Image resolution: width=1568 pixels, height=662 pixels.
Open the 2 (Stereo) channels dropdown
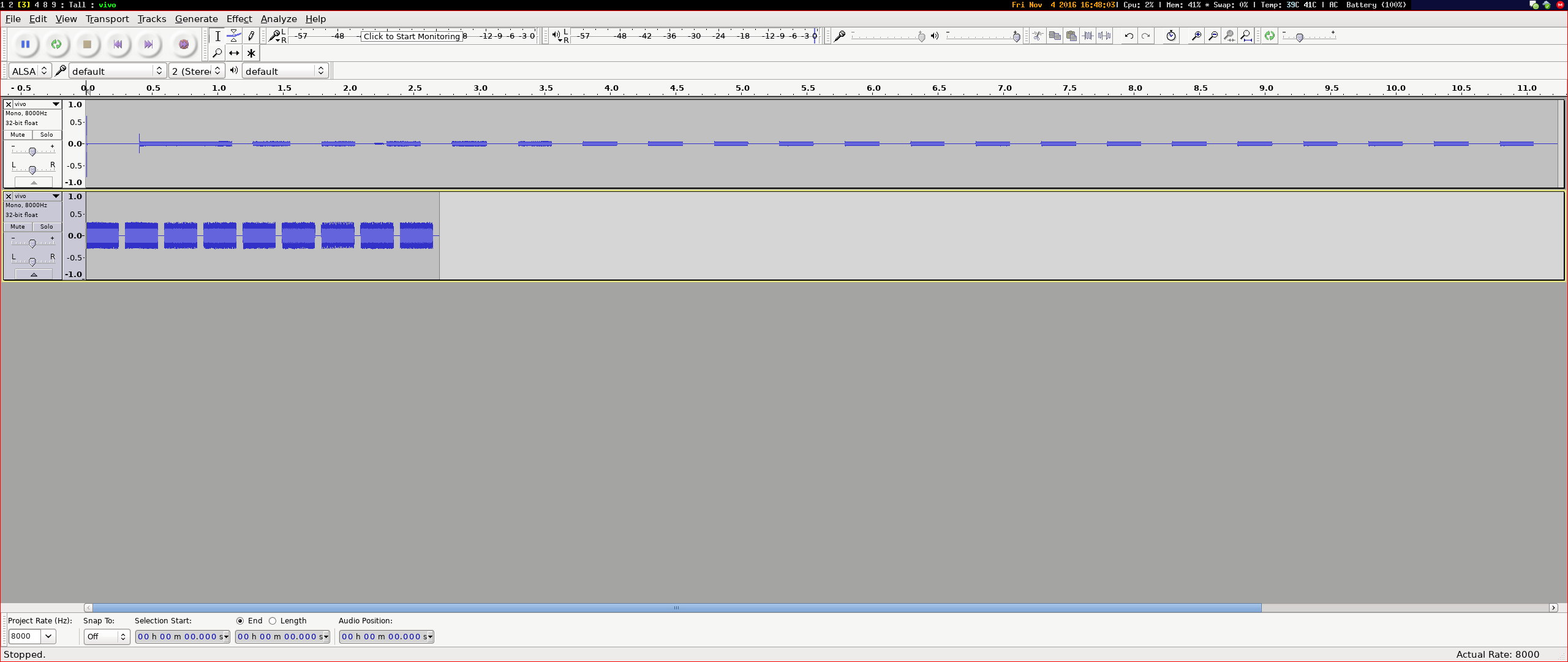pyautogui.click(x=197, y=71)
